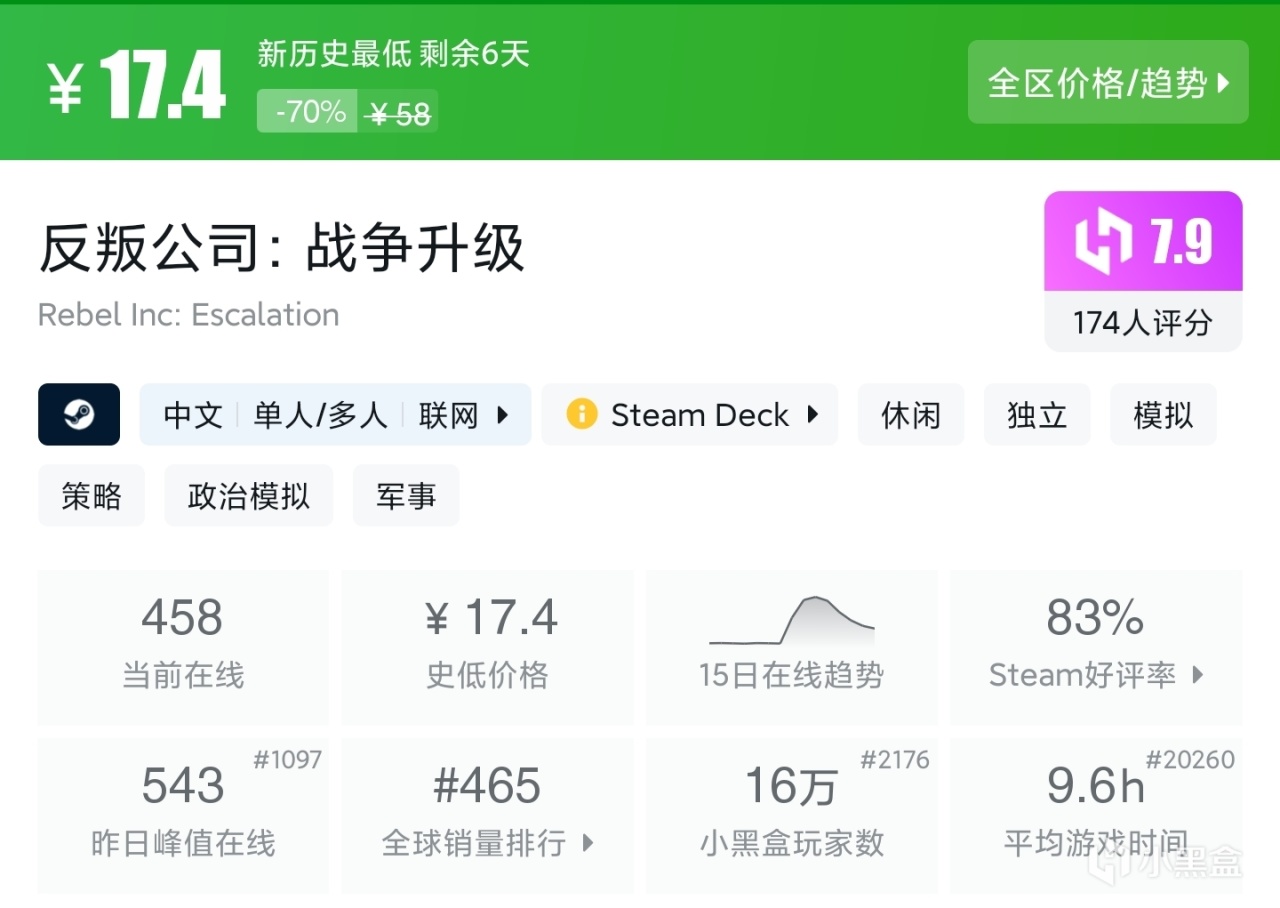Image resolution: width=1280 pixels, height=908 pixels.
Task: Expand the 联网 network modes list
Action: (462, 414)
